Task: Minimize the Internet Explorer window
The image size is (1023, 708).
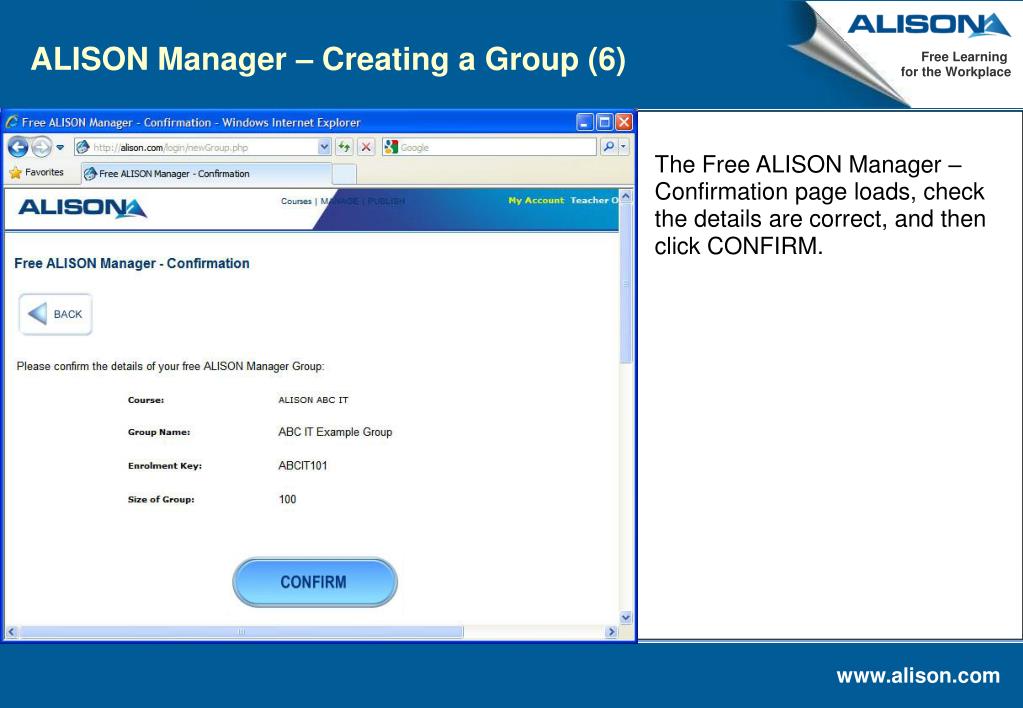Action: pyautogui.click(x=585, y=122)
